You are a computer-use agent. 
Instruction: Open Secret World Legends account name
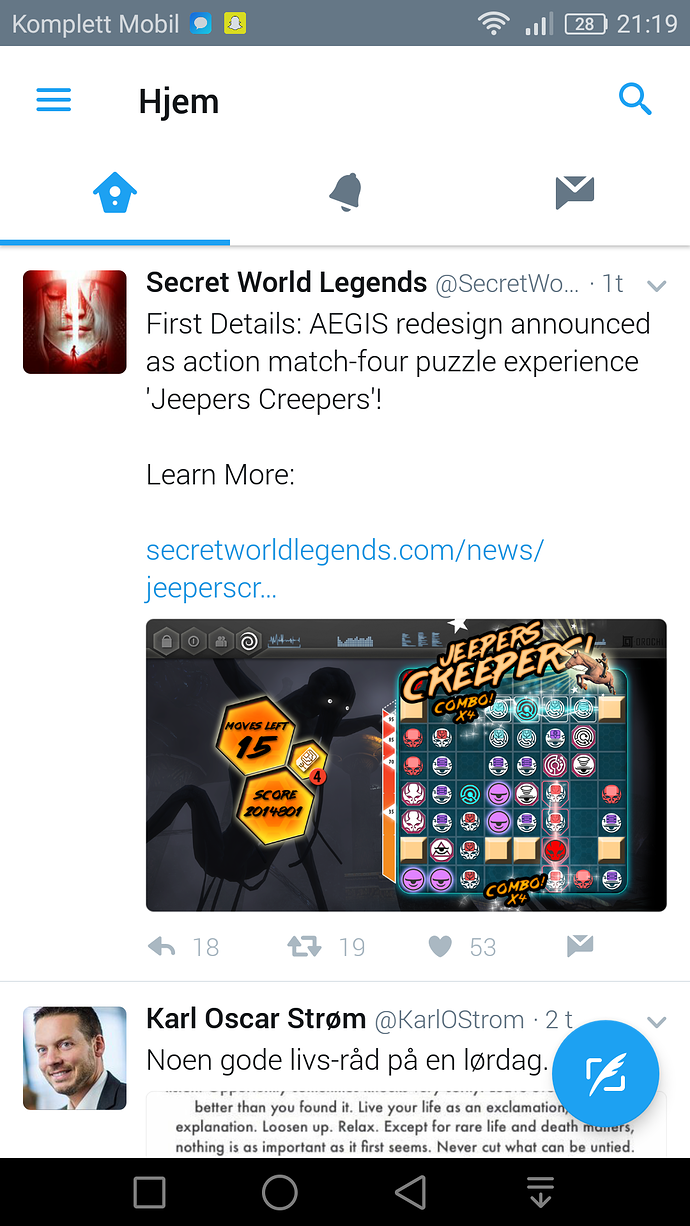287,283
